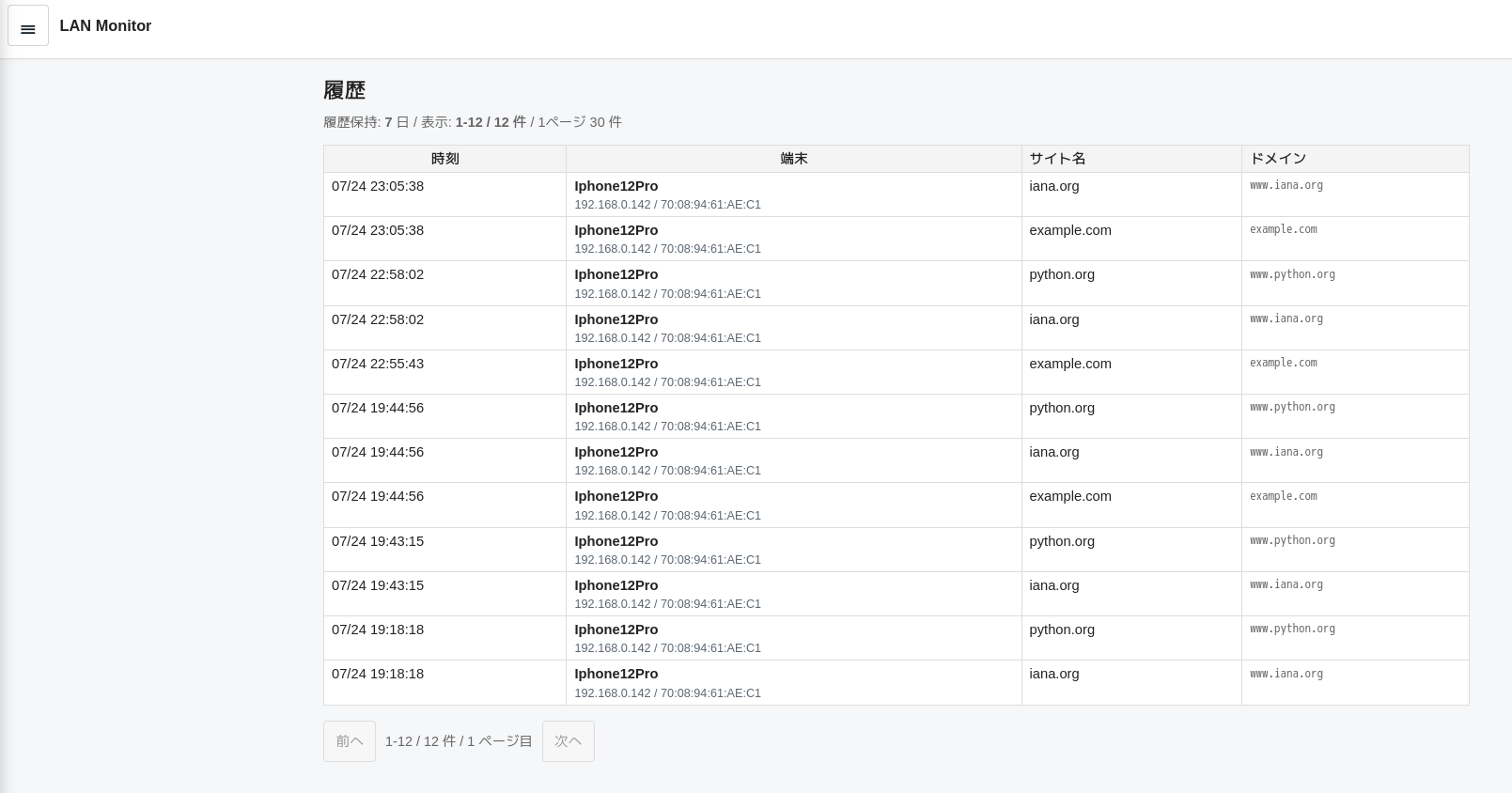Click example.com domain in 19:44:56 row

(1284, 496)
